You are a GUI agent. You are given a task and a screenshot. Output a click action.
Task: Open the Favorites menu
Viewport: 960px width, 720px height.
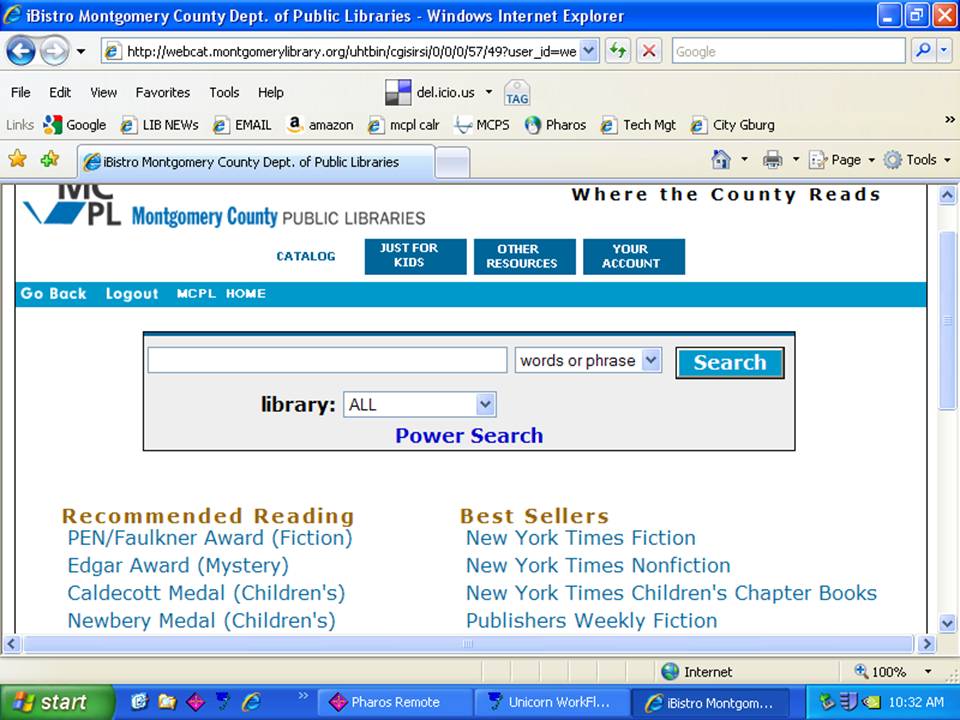coord(163,92)
